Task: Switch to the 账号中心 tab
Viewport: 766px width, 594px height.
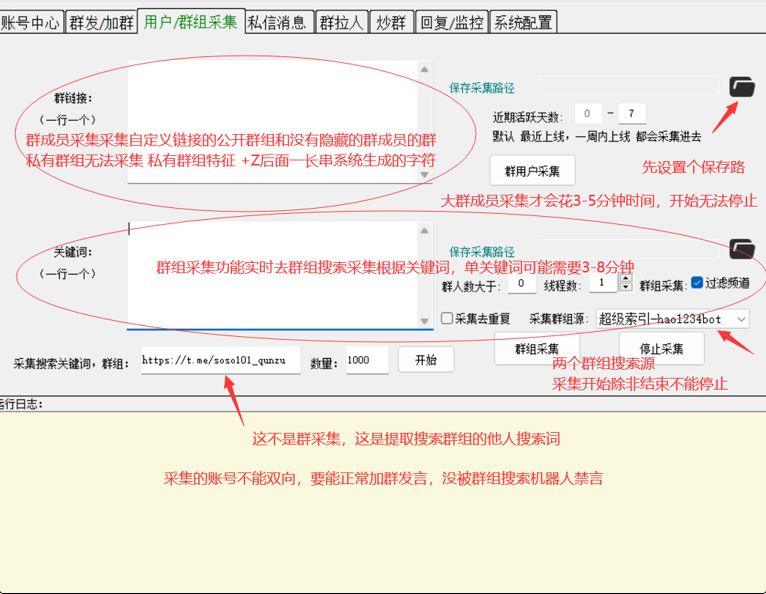Action: 31,22
